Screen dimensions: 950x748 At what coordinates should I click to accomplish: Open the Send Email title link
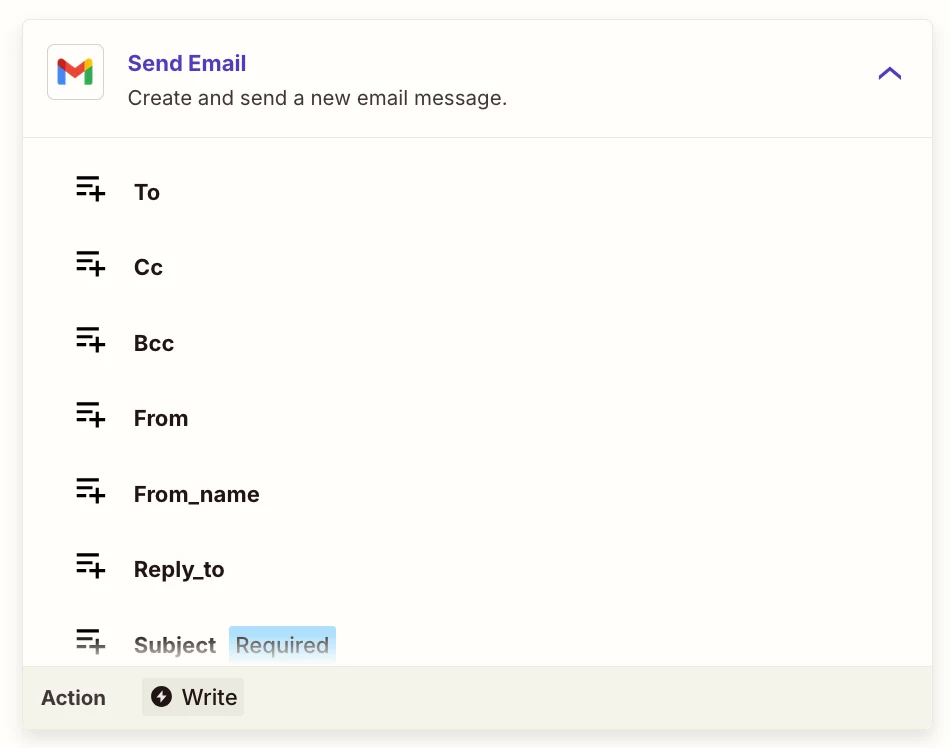pos(187,64)
